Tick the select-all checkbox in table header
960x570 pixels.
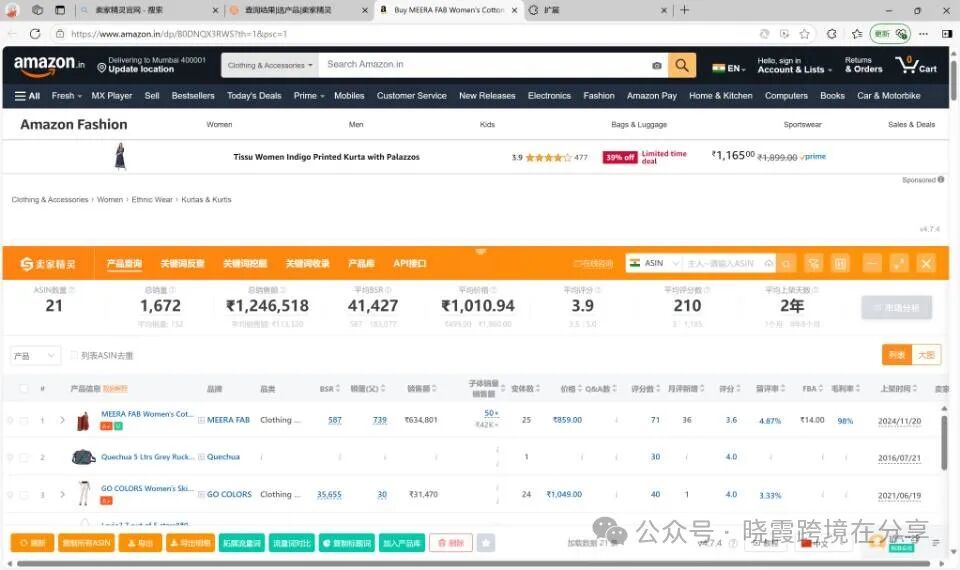[x=24, y=388]
